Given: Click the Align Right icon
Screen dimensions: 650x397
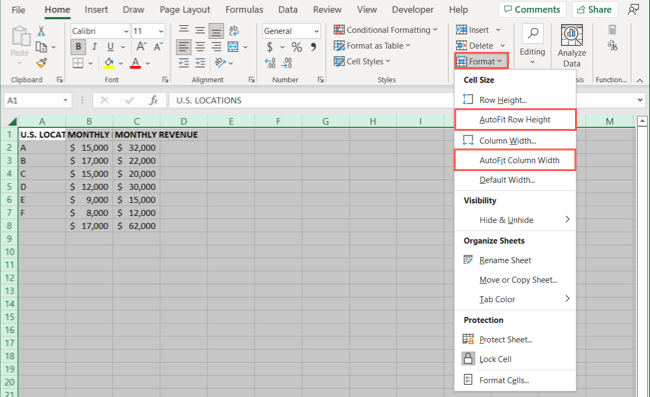Looking at the screenshot, I should tap(216, 47).
